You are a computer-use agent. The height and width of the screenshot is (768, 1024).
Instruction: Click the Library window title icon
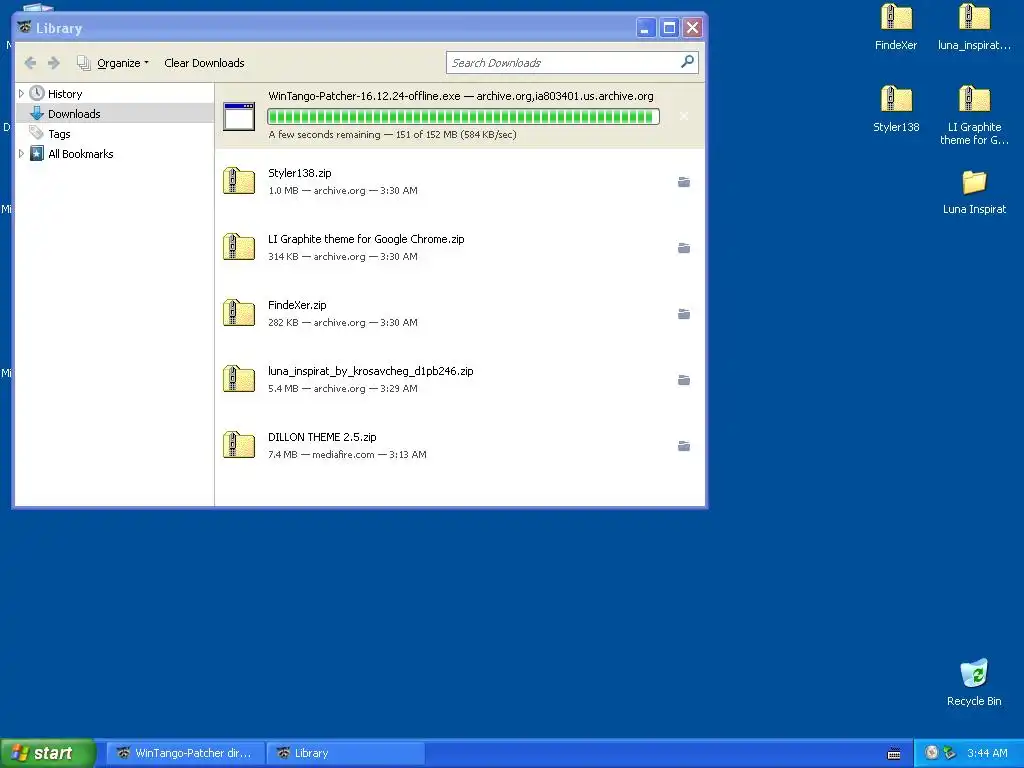tap(25, 27)
